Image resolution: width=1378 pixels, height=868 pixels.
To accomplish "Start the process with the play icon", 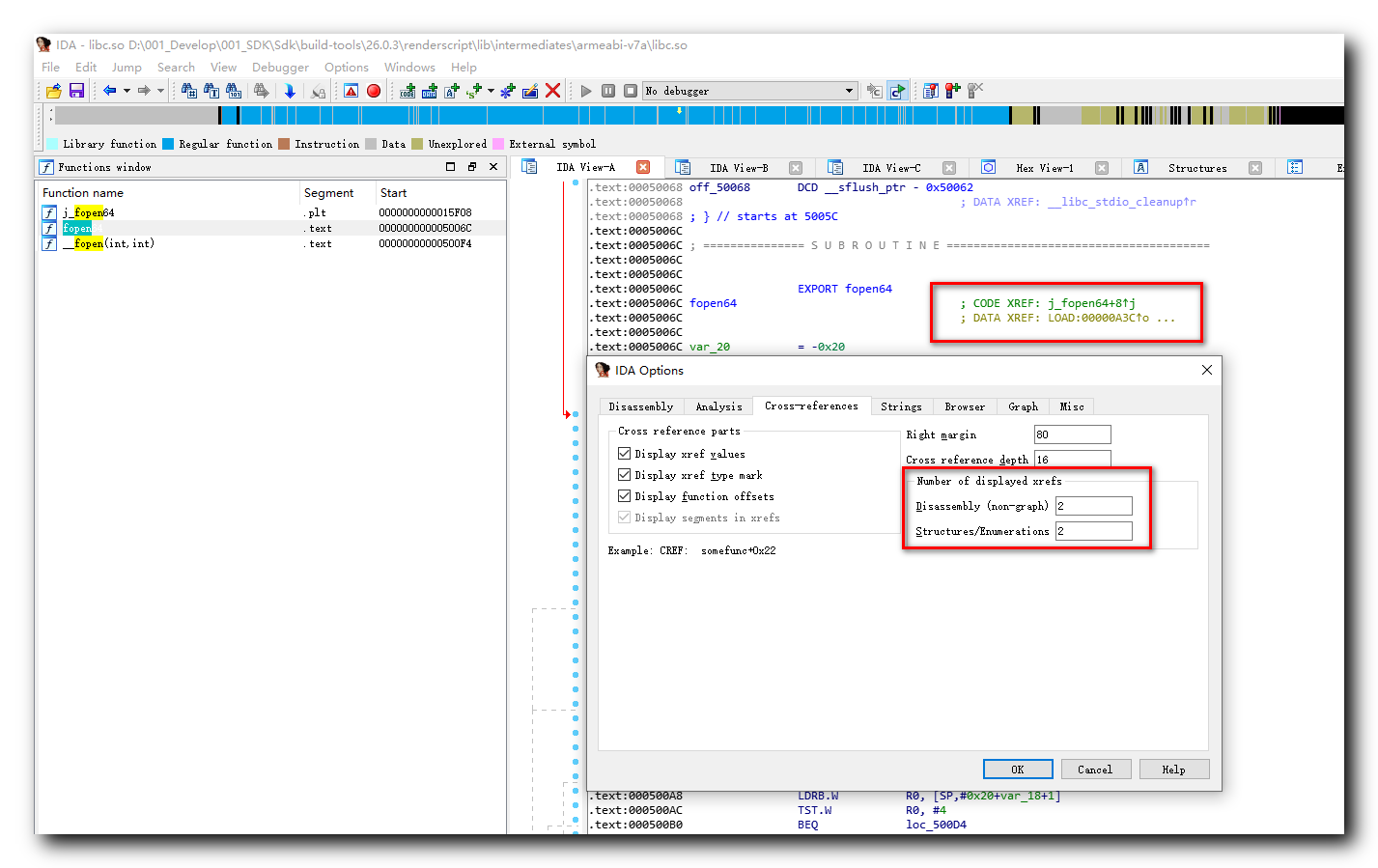I will [x=585, y=91].
